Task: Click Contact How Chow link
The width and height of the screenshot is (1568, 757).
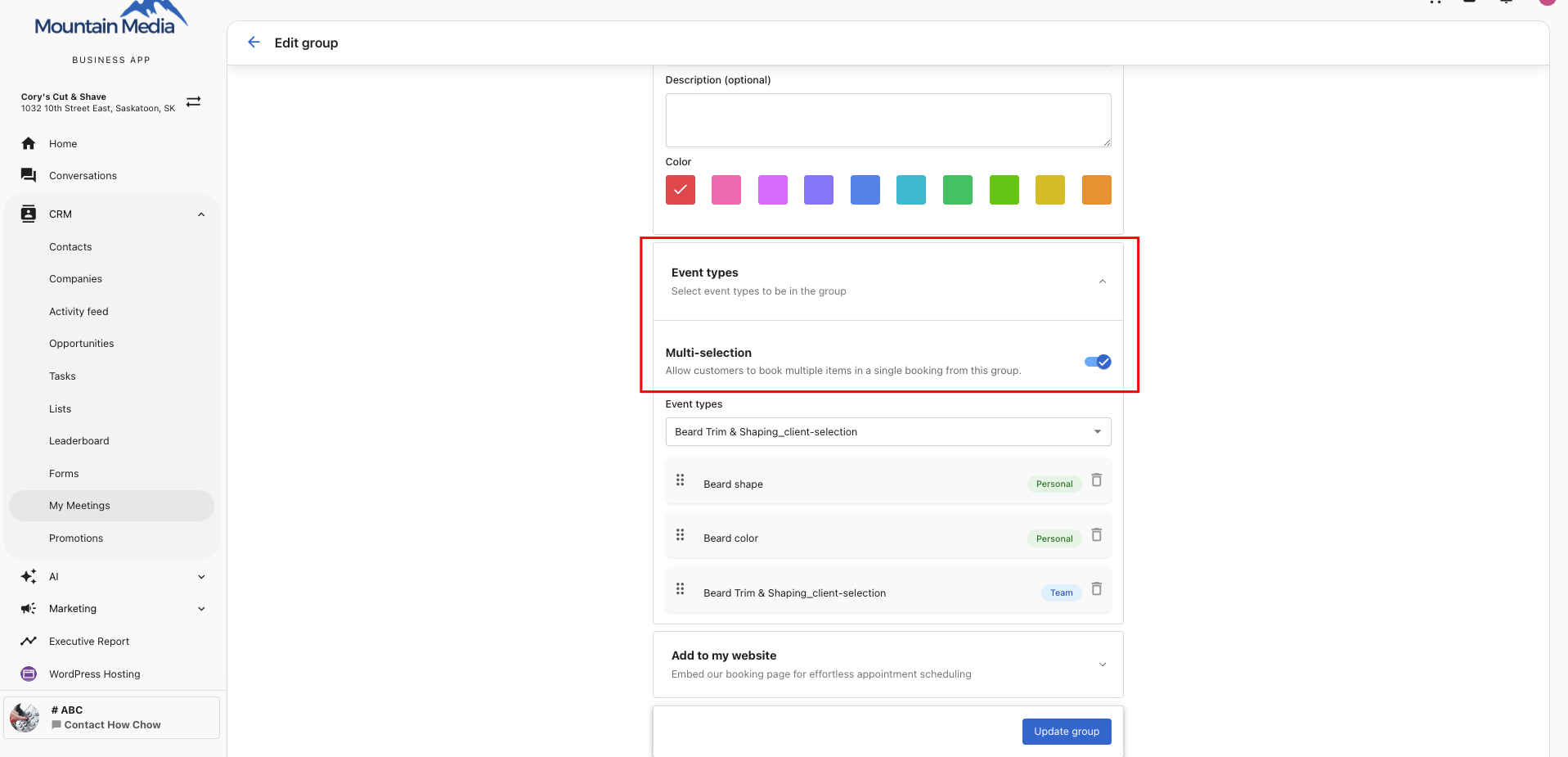Action: pos(112,725)
